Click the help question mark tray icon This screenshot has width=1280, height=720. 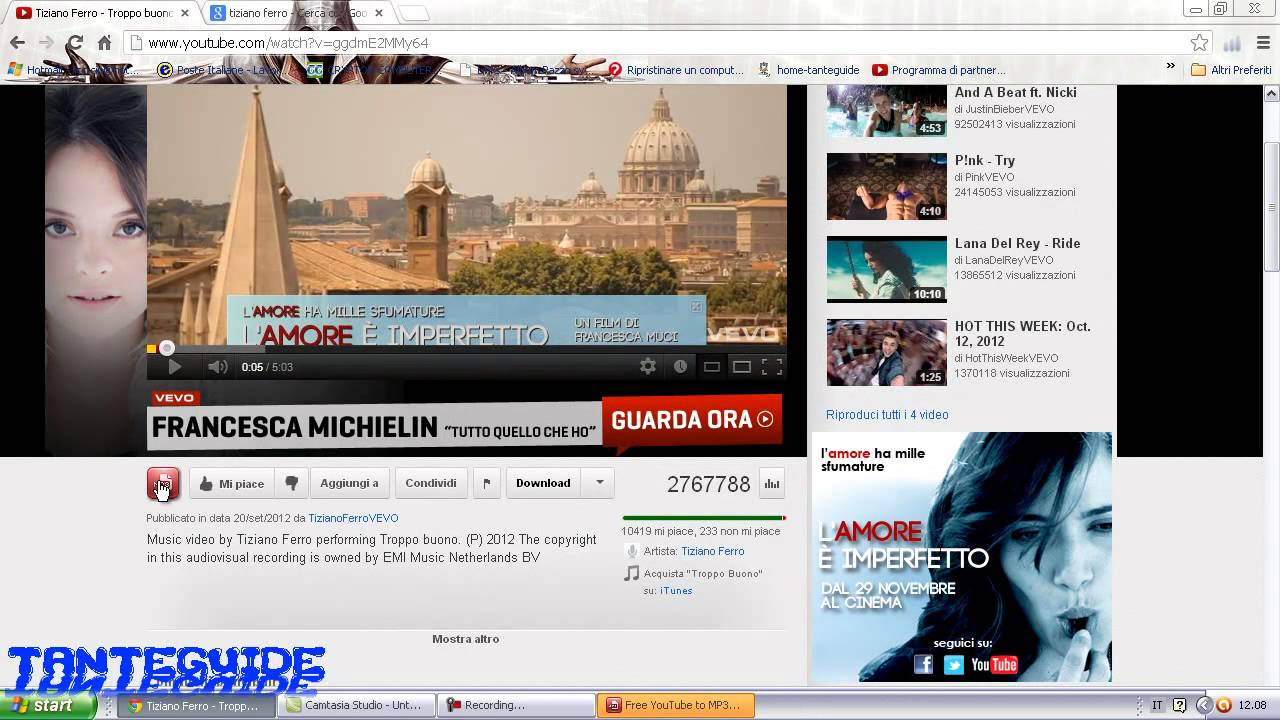click(x=1180, y=705)
